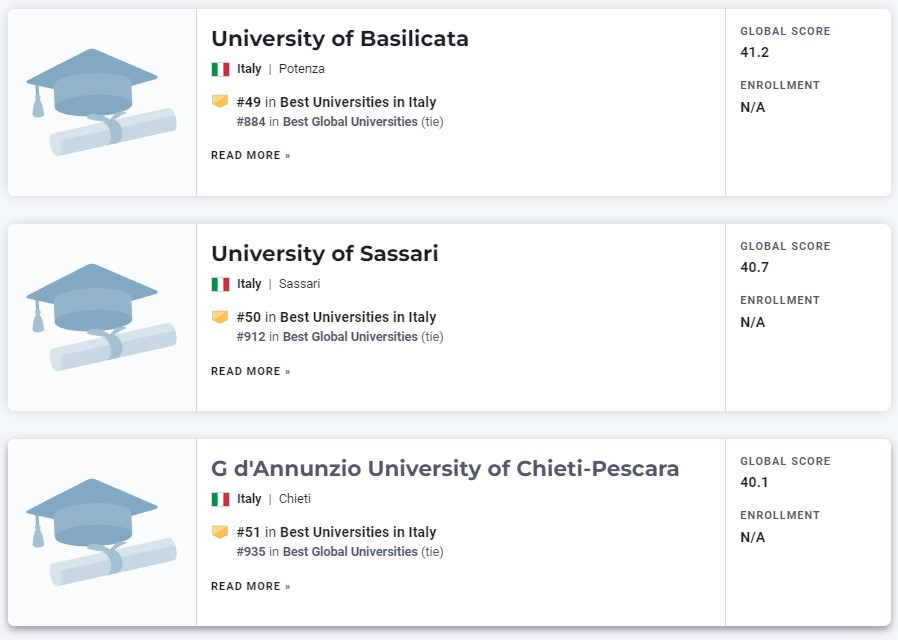Open G d'Annunzio University of Chieti-Pescara link

point(445,469)
